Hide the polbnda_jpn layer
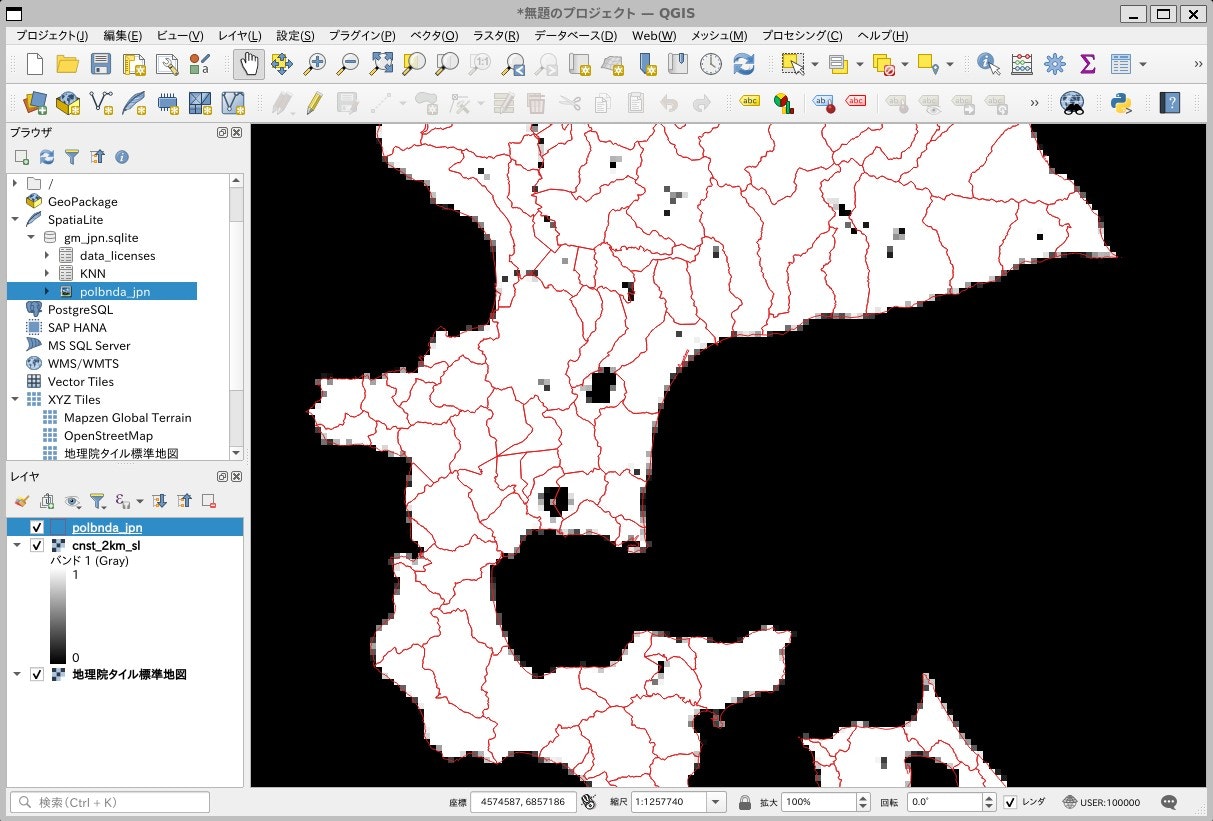The width and height of the screenshot is (1213, 821). 37,527
